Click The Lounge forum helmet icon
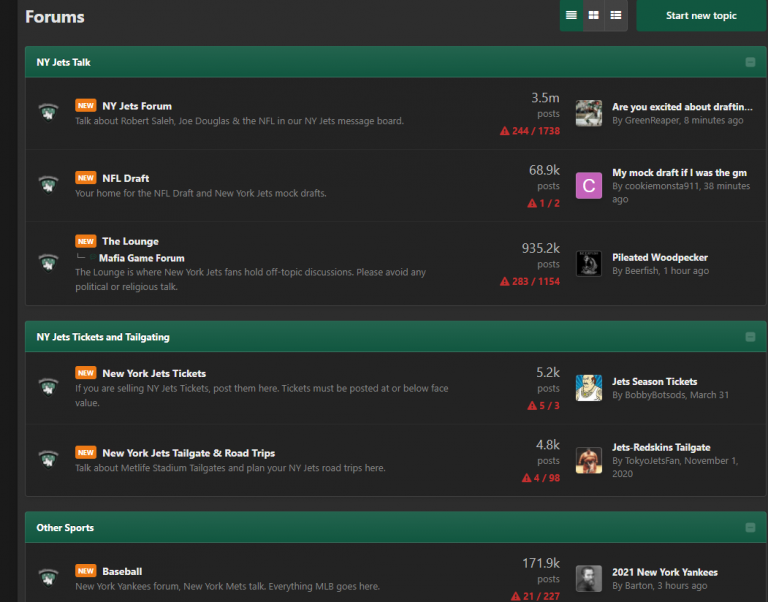The image size is (768, 602). pos(48,263)
